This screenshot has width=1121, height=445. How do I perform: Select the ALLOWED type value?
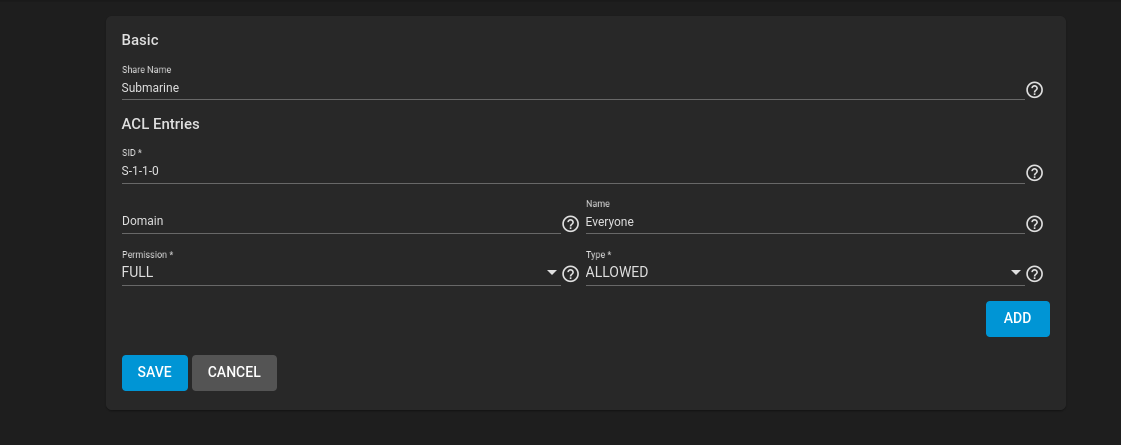tap(616, 273)
